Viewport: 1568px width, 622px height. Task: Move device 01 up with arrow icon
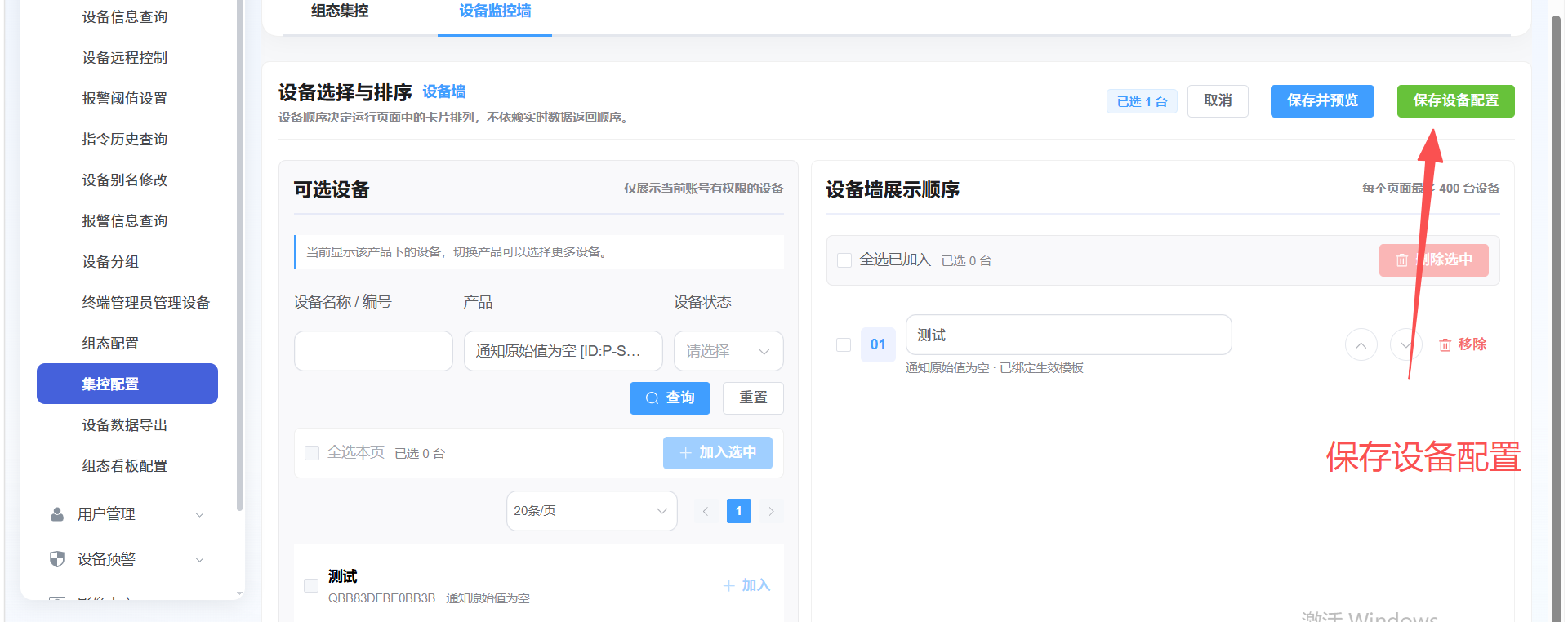[x=1361, y=344]
